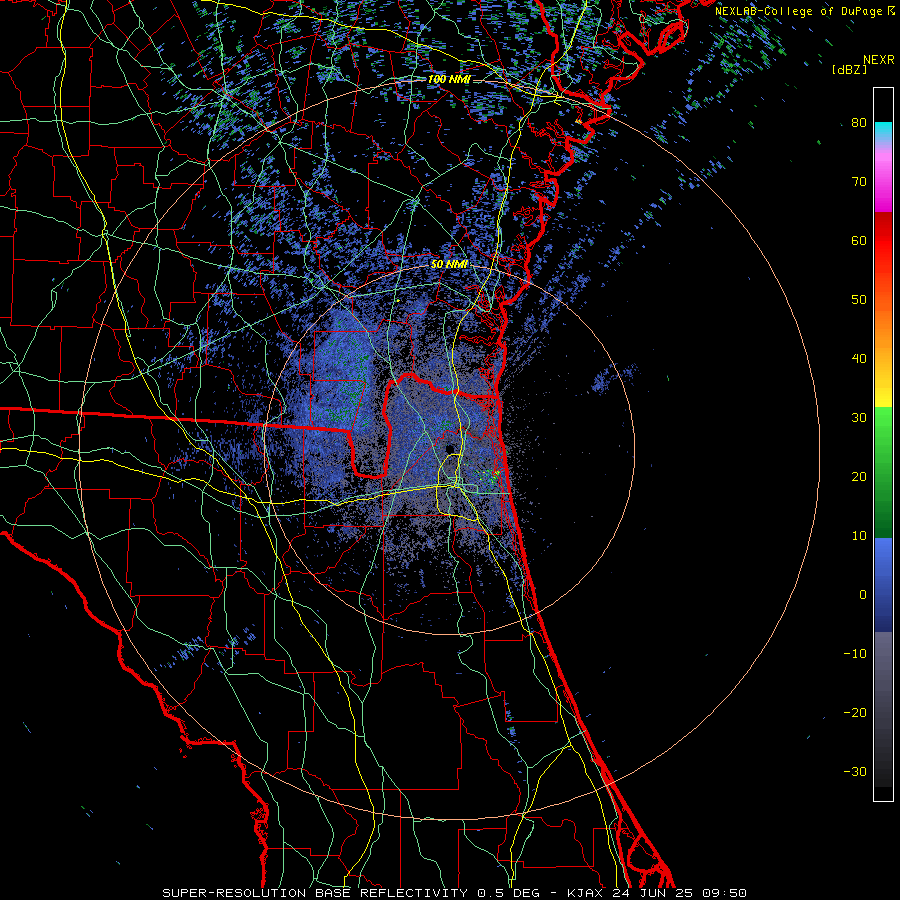Click the -30 value on the dBZ scale

pos(855,772)
